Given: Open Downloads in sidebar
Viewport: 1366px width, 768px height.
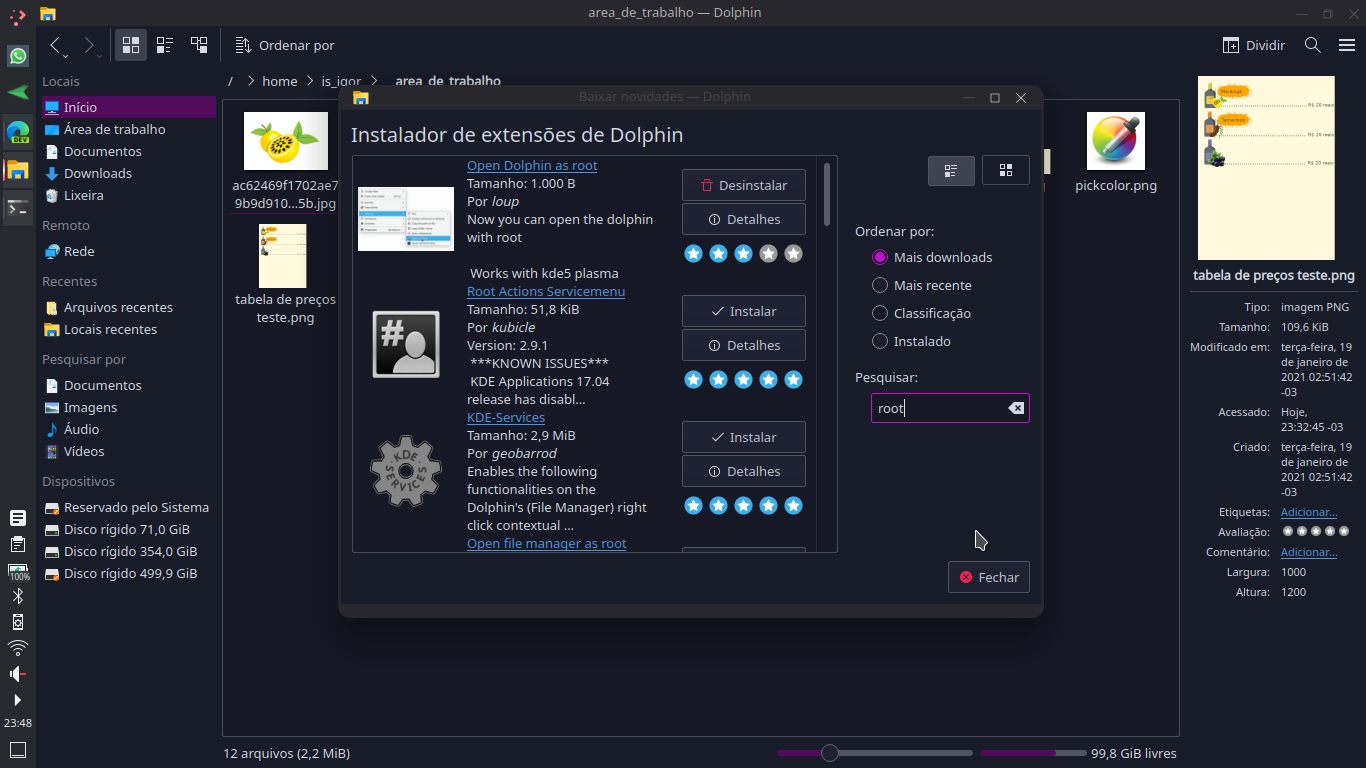Looking at the screenshot, I should pyautogui.click(x=128, y=173).
